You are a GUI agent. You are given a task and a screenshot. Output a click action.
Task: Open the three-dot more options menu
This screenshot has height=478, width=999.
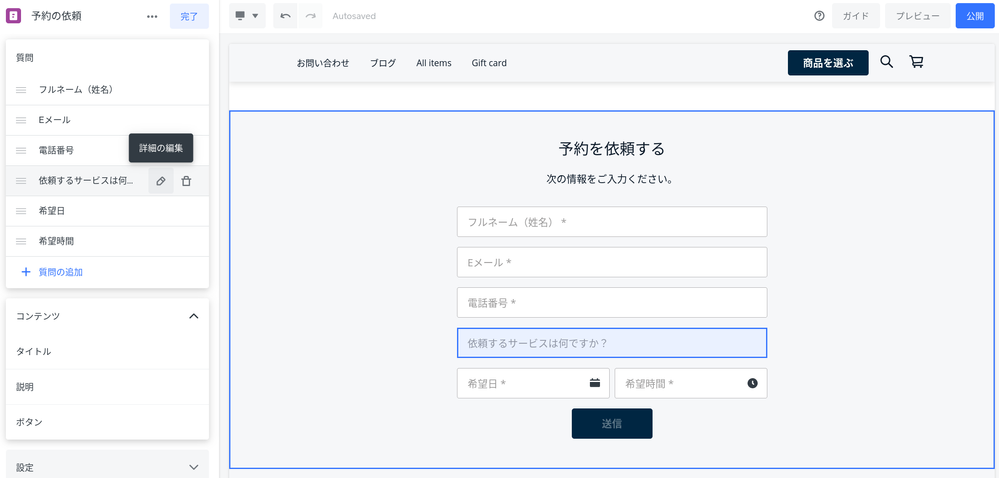tap(152, 16)
